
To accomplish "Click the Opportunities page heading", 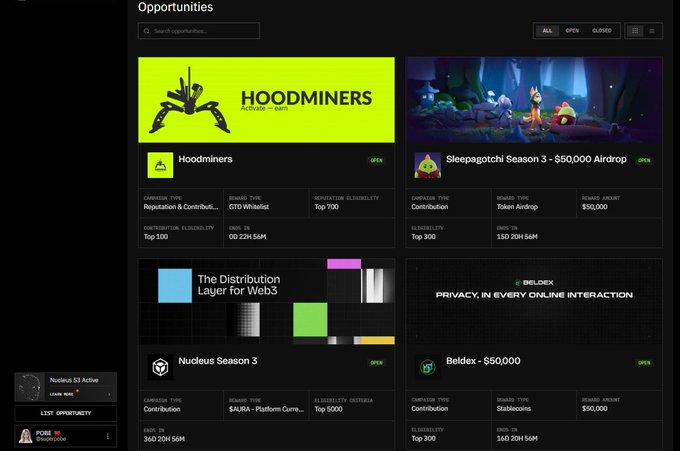I will click(176, 7).
